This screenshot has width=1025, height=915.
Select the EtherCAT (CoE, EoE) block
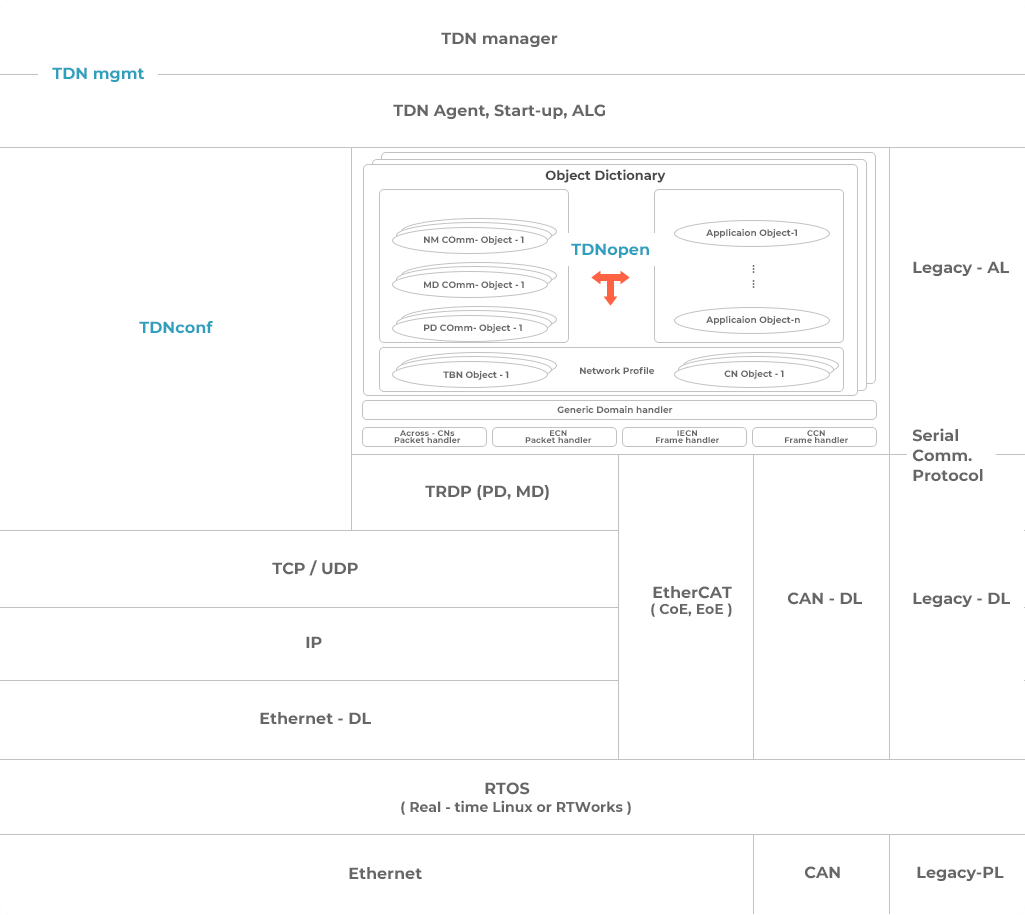pos(686,607)
